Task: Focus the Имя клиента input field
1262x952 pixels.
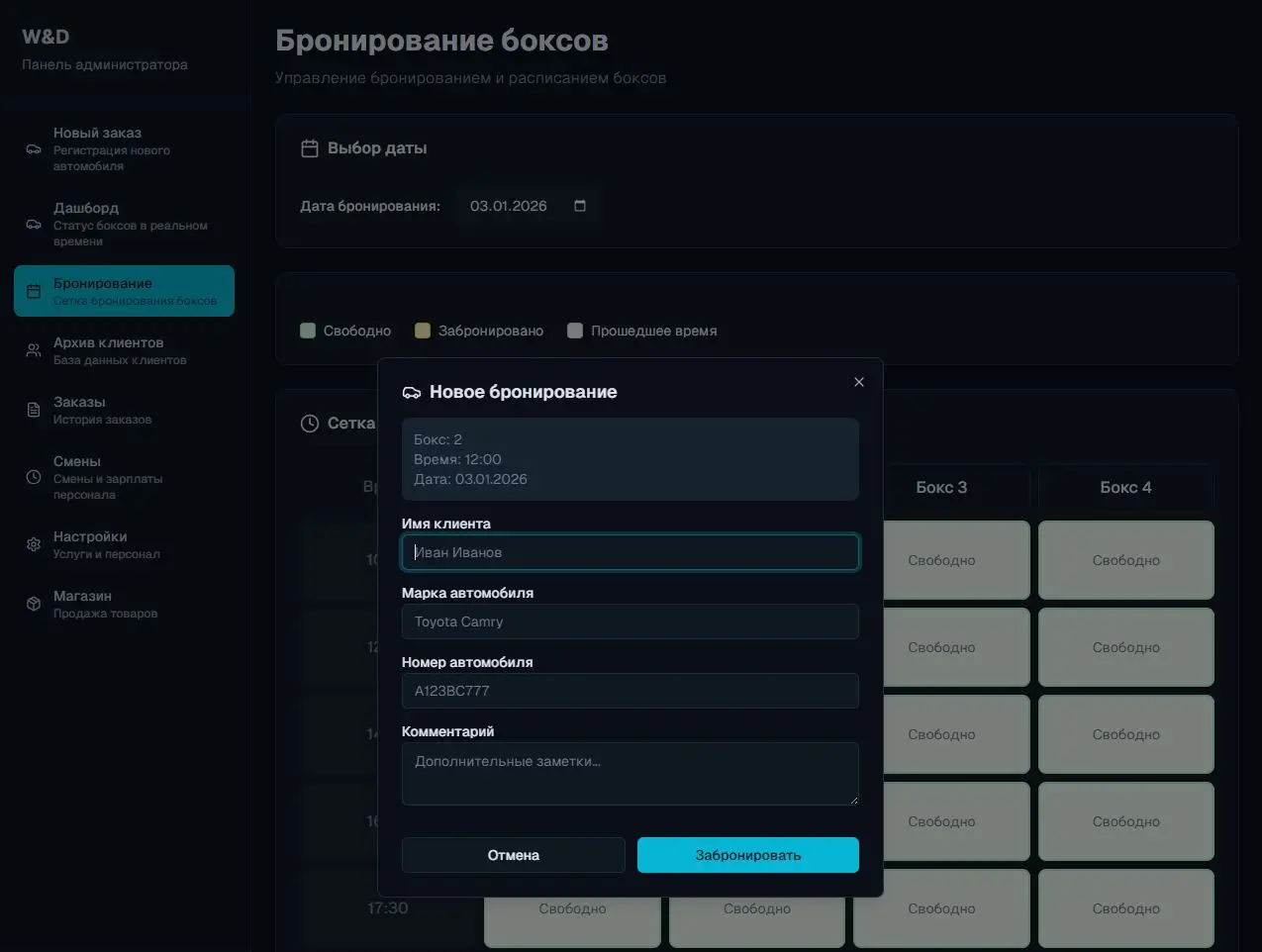Action: (x=631, y=551)
